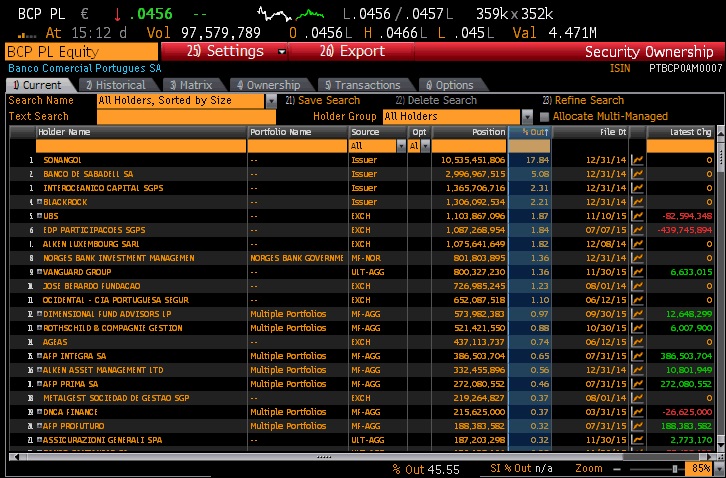The height and width of the screenshot is (478, 726).
Task: Expand DIMENSIONAL FUND ADVISORS row
Action: pos(39,314)
